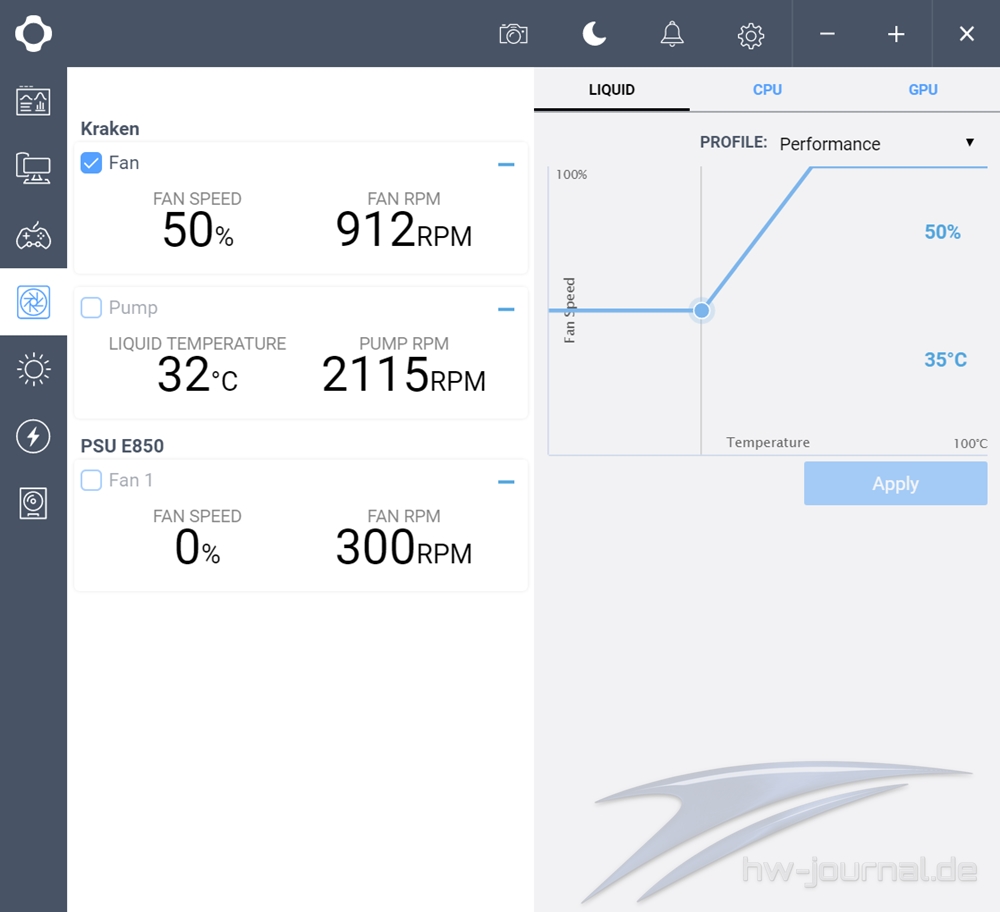
Task: Click the profile dropdown arrow
Action: [969, 142]
